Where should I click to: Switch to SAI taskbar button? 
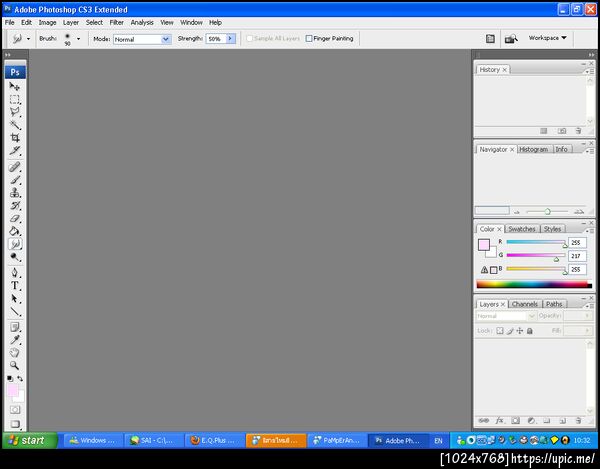click(153, 441)
